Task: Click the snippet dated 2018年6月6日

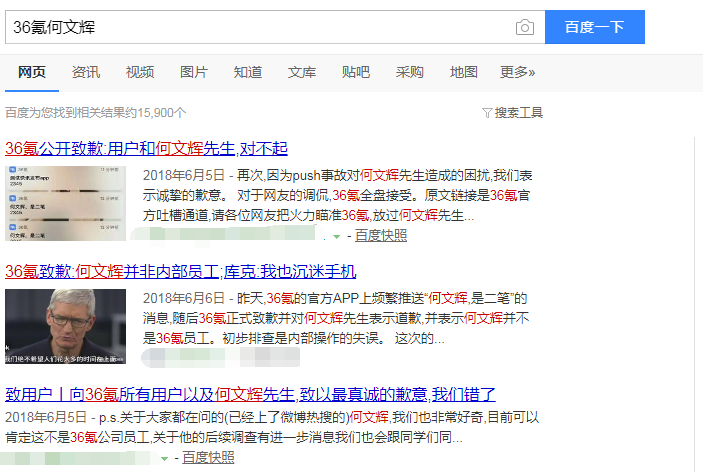Action: [336, 318]
